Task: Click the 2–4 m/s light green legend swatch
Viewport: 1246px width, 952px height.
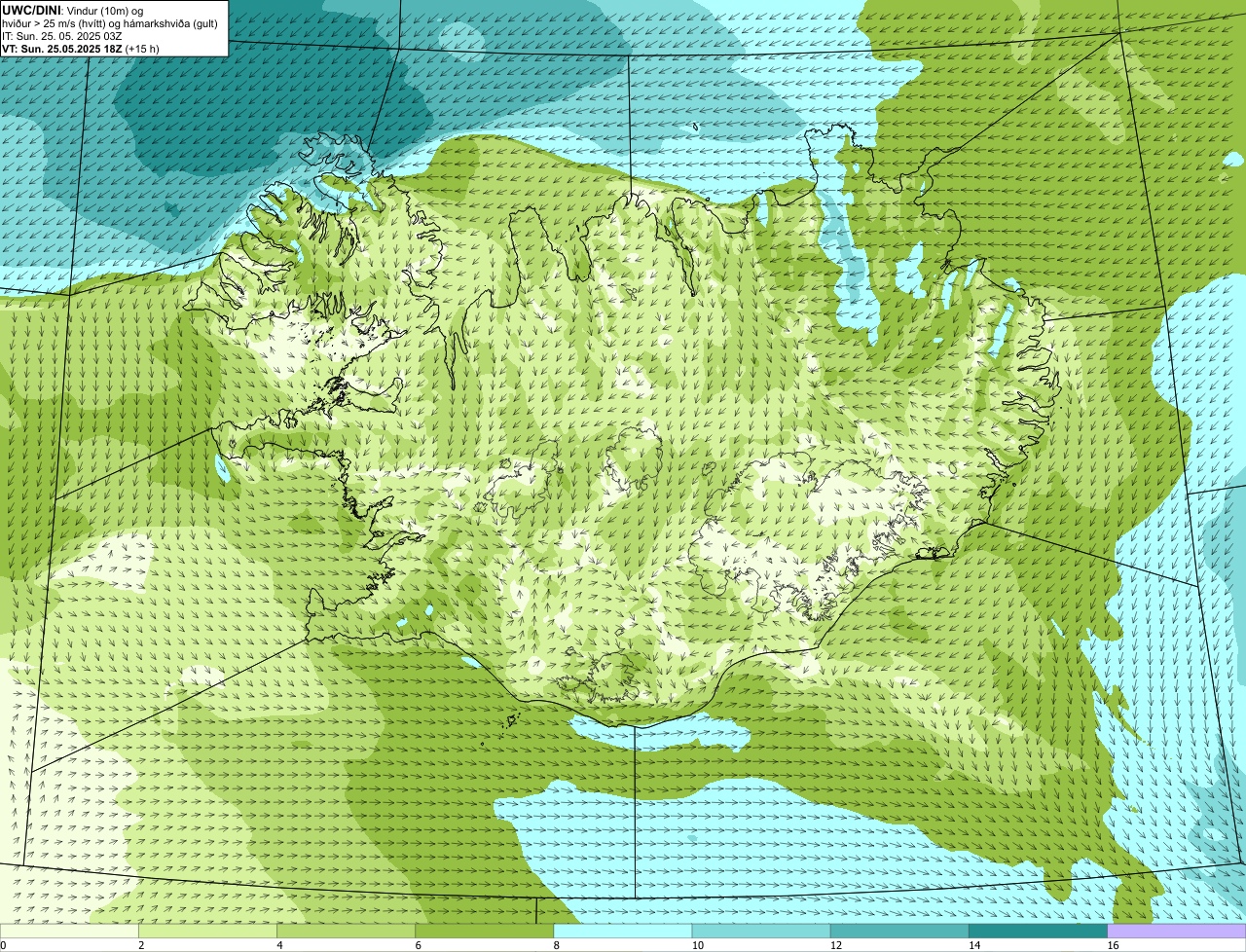Action: (x=207, y=932)
